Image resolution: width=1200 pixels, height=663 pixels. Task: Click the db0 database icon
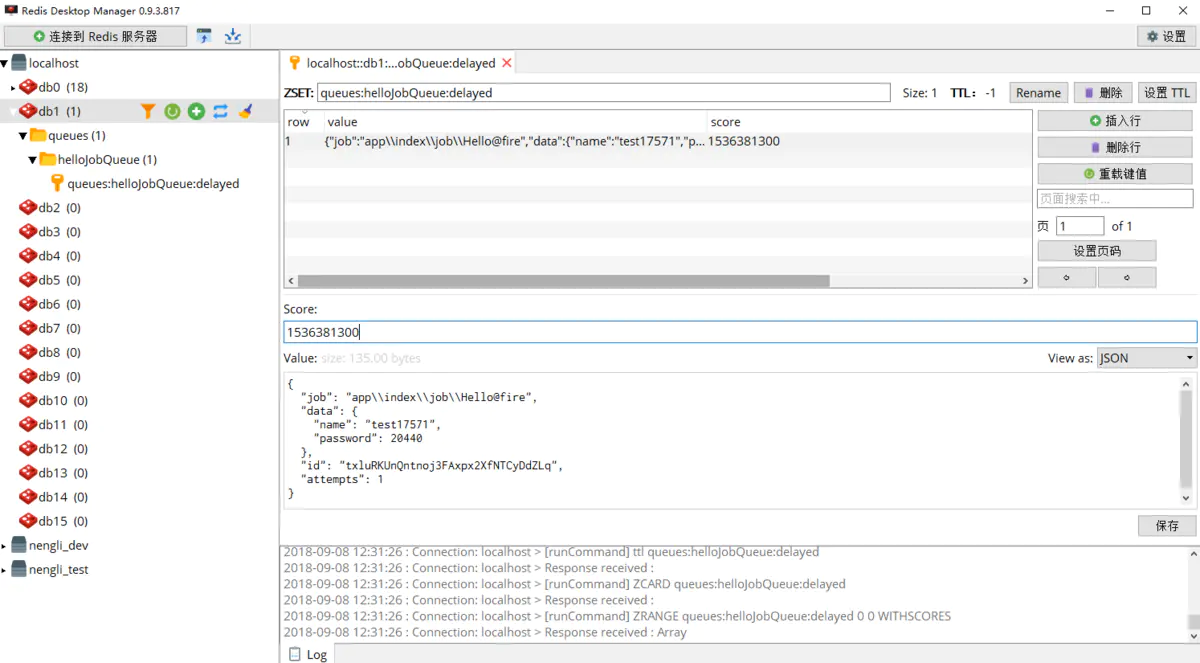pyautogui.click(x=28, y=87)
